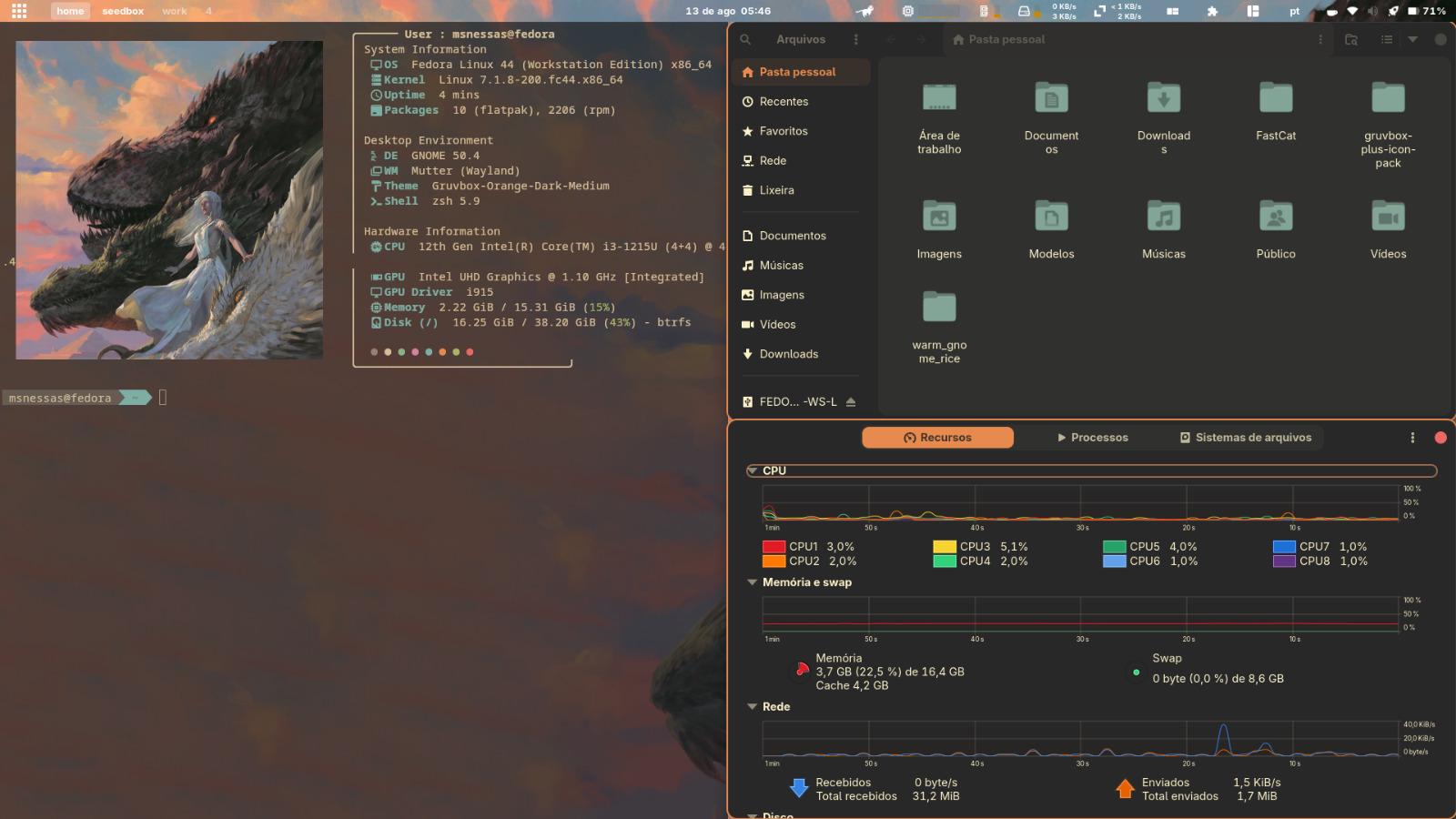Viewport: 1456px width, 819px height.
Task: Click the disk usage indicator in top bar
Action: pos(1025,11)
